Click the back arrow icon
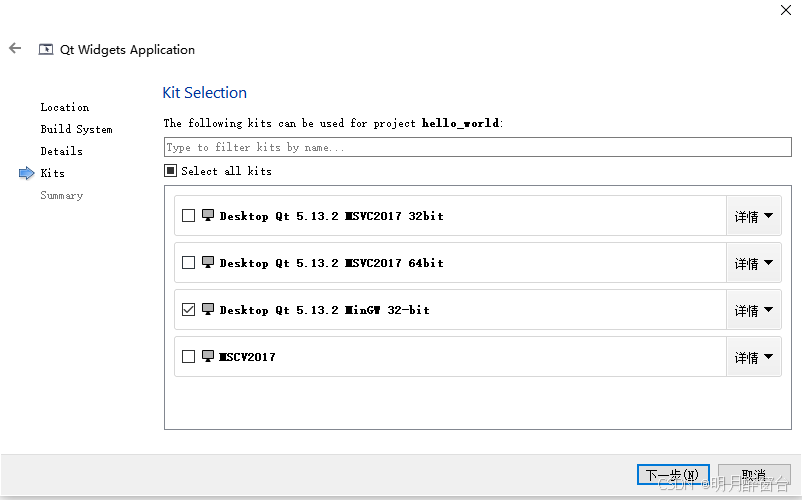Screen dimensions: 802x500 click(x=15, y=48)
